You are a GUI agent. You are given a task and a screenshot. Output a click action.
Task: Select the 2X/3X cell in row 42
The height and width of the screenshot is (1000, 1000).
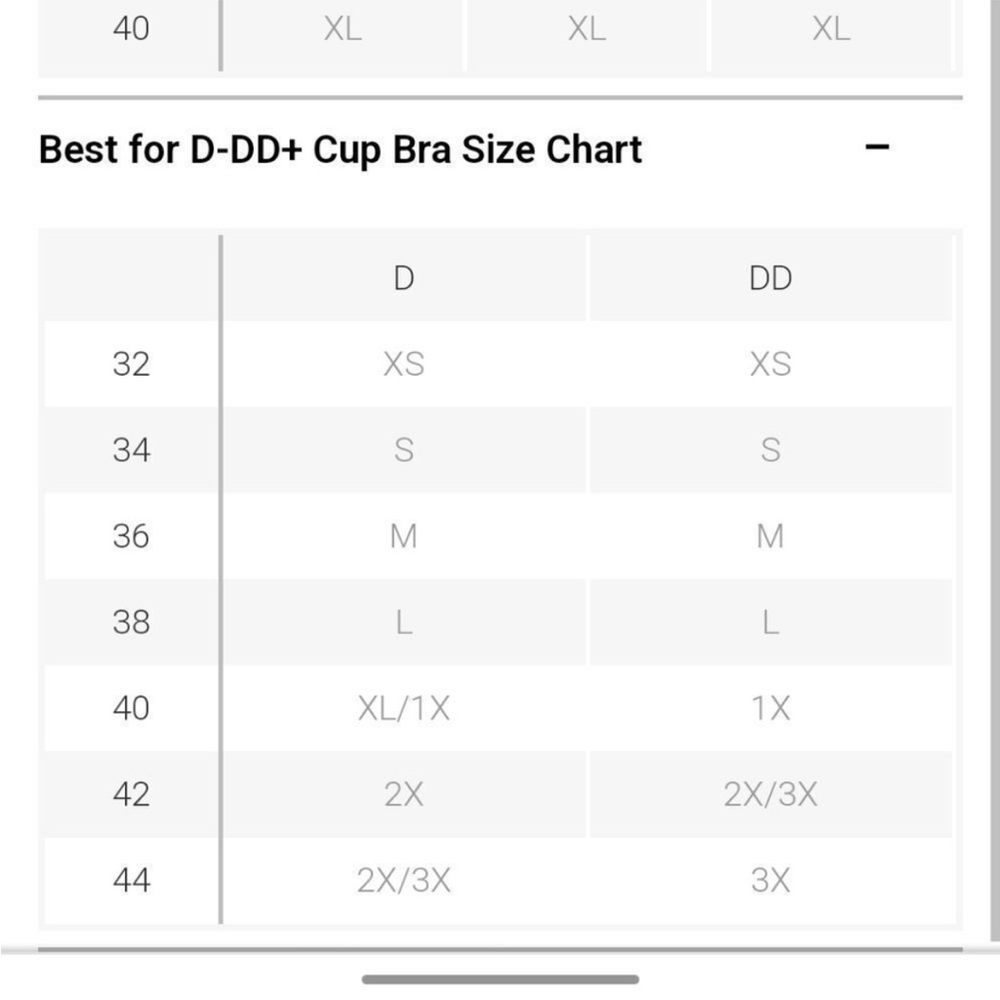coord(770,795)
